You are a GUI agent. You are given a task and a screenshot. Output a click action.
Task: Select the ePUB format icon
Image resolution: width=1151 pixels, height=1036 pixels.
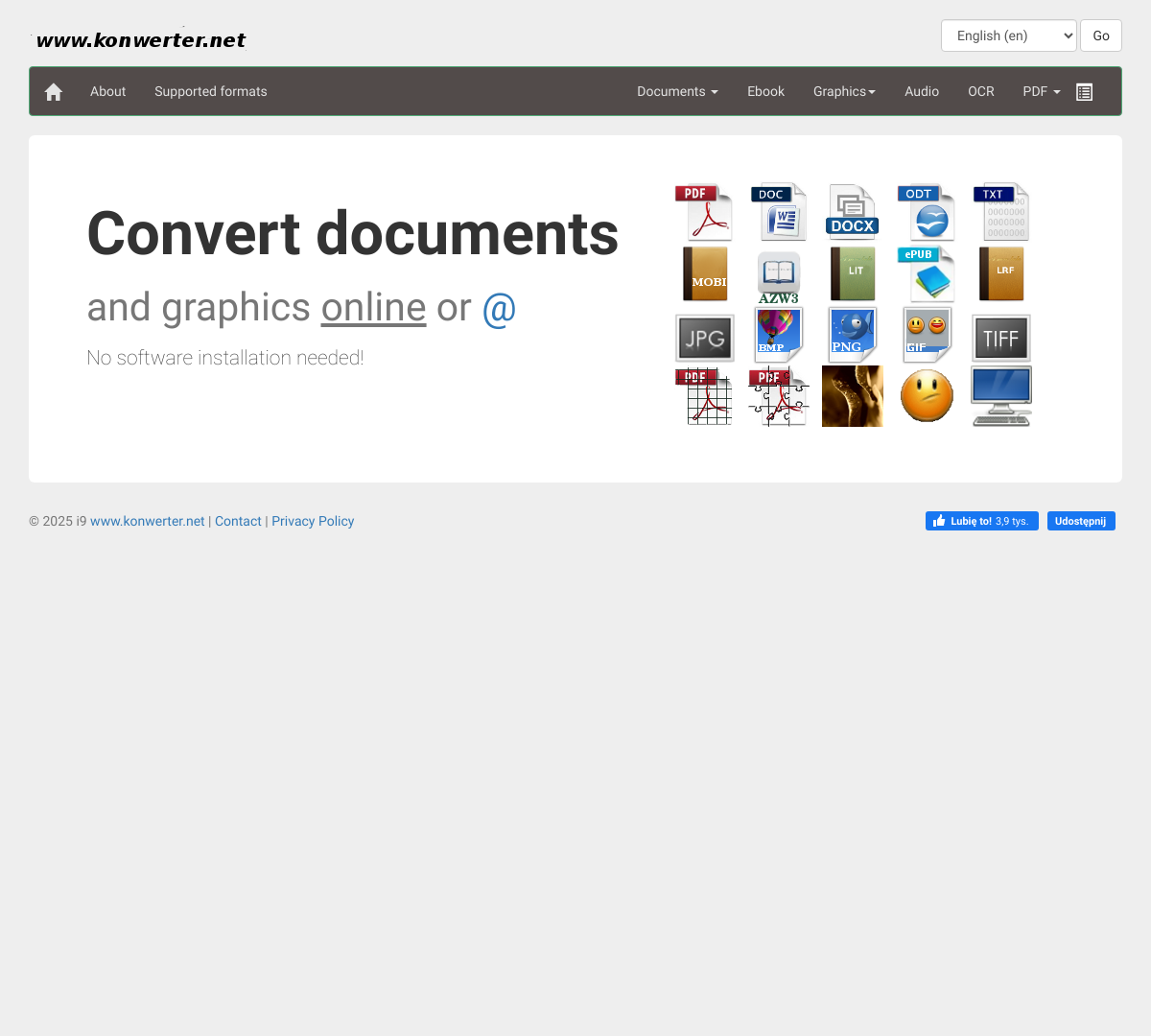[x=926, y=274]
